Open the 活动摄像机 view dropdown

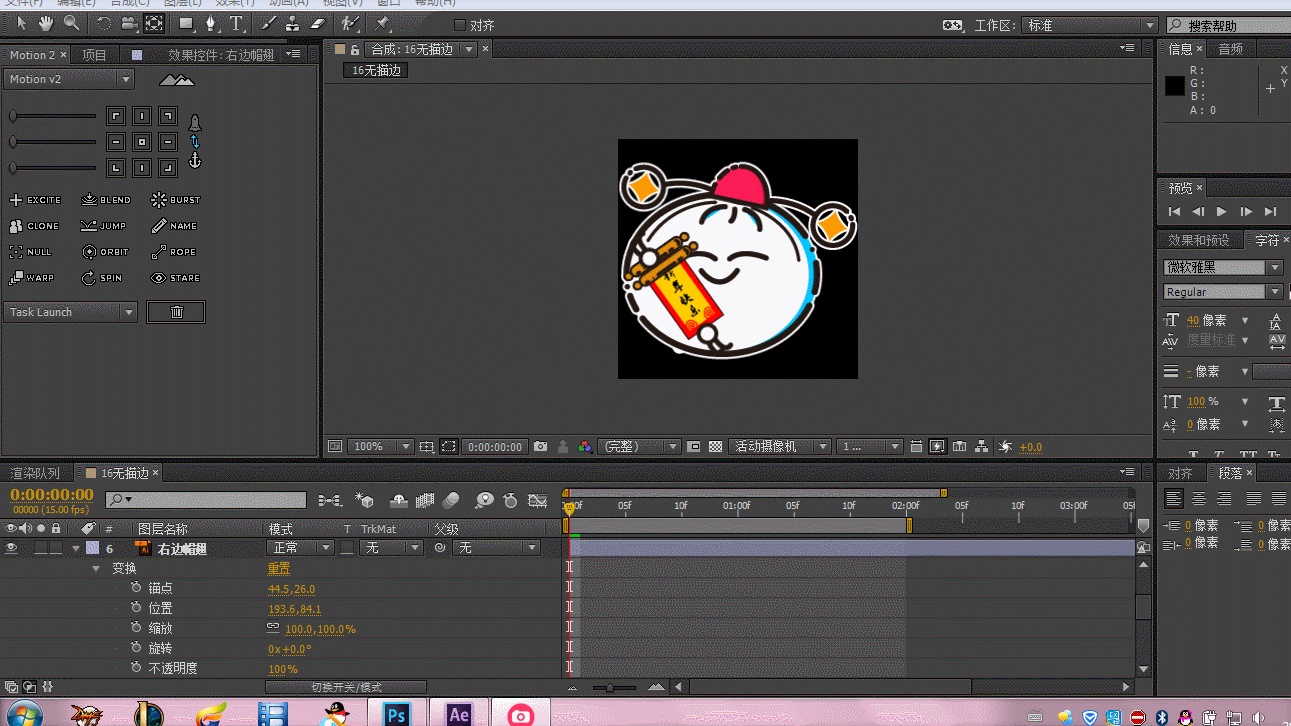pyautogui.click(x=780, y=447)
